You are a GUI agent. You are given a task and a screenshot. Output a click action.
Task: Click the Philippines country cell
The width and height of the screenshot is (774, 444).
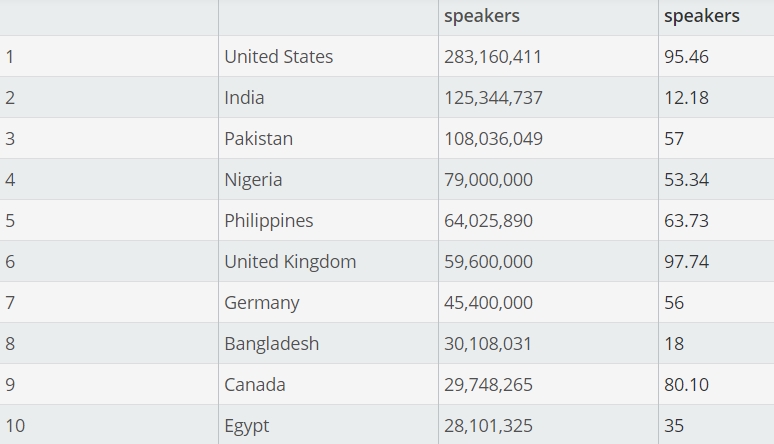[x=268, y=221]
